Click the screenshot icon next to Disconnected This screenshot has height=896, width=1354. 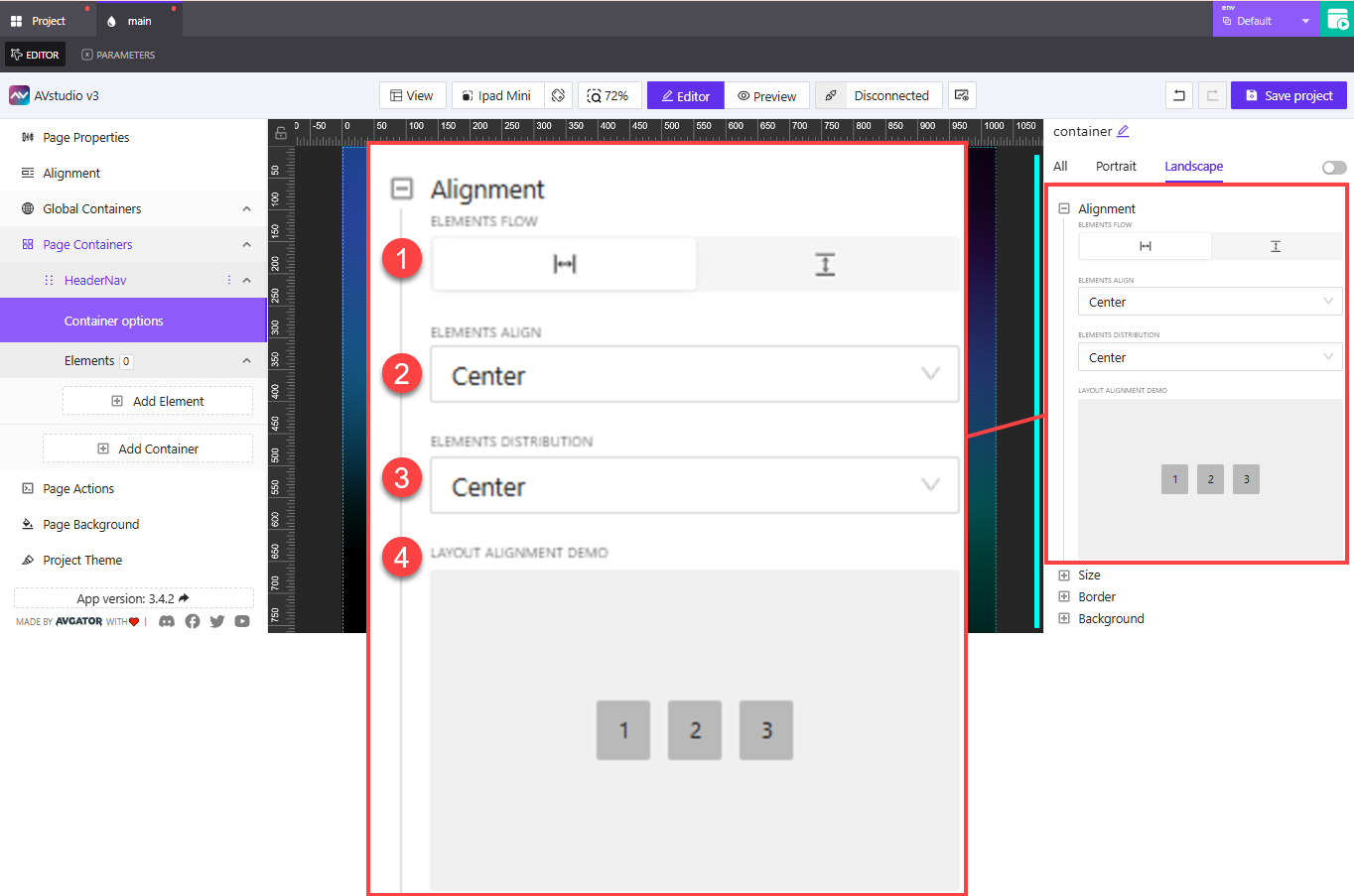962,95
